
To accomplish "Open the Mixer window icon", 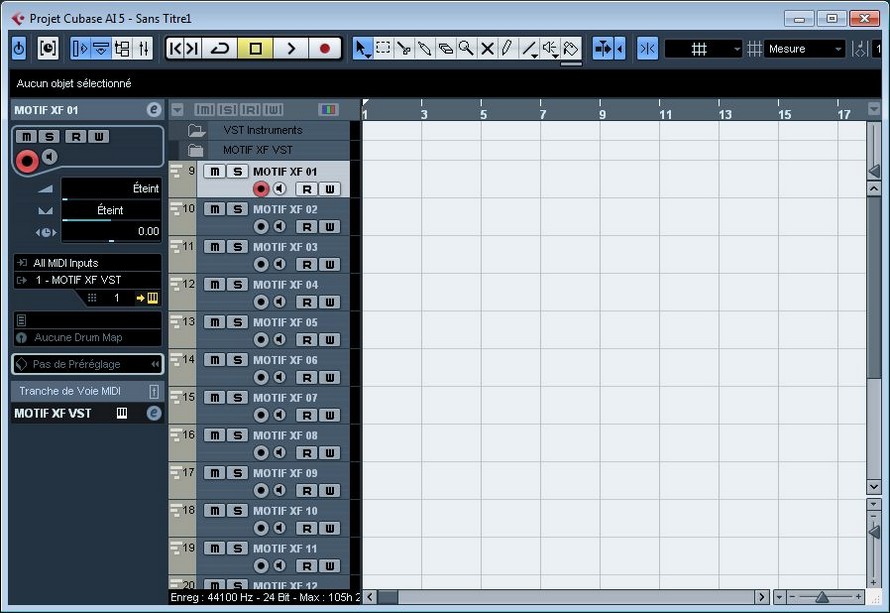I will click(x=144, y=48).
